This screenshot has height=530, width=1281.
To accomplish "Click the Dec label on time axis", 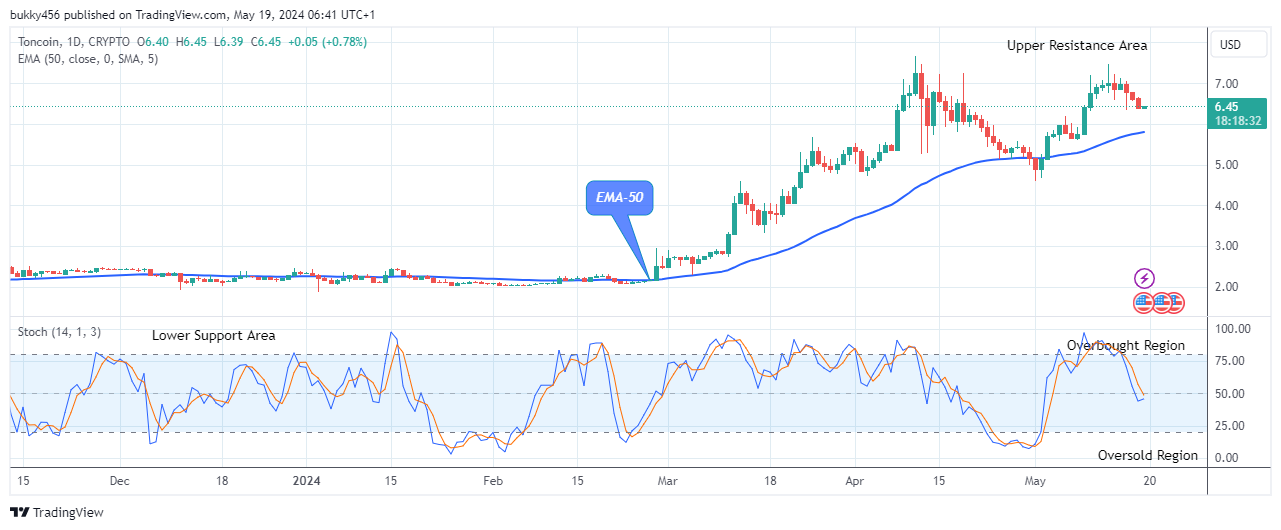I will pyautogui.click(x=118, y=480).
